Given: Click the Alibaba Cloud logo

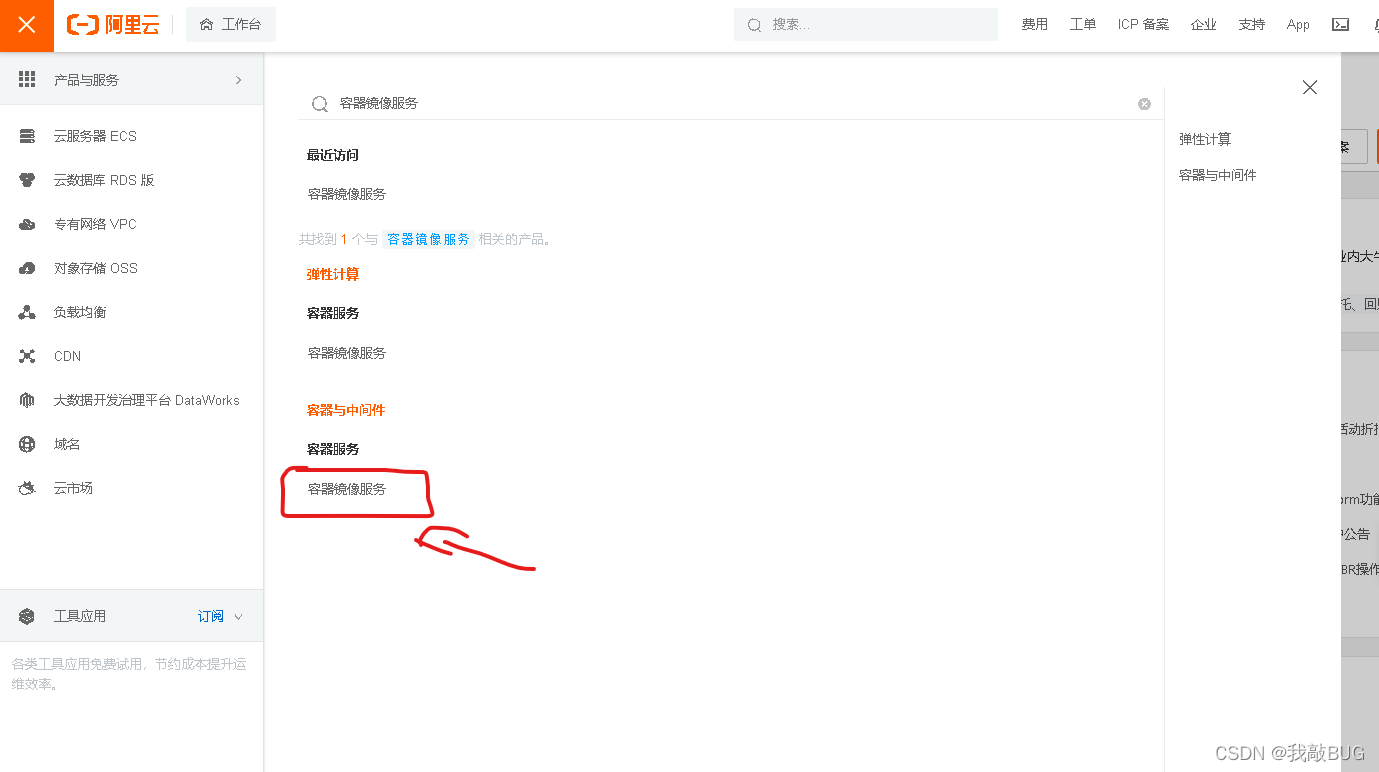Looking at the screenshot, I should coord(113,25).
